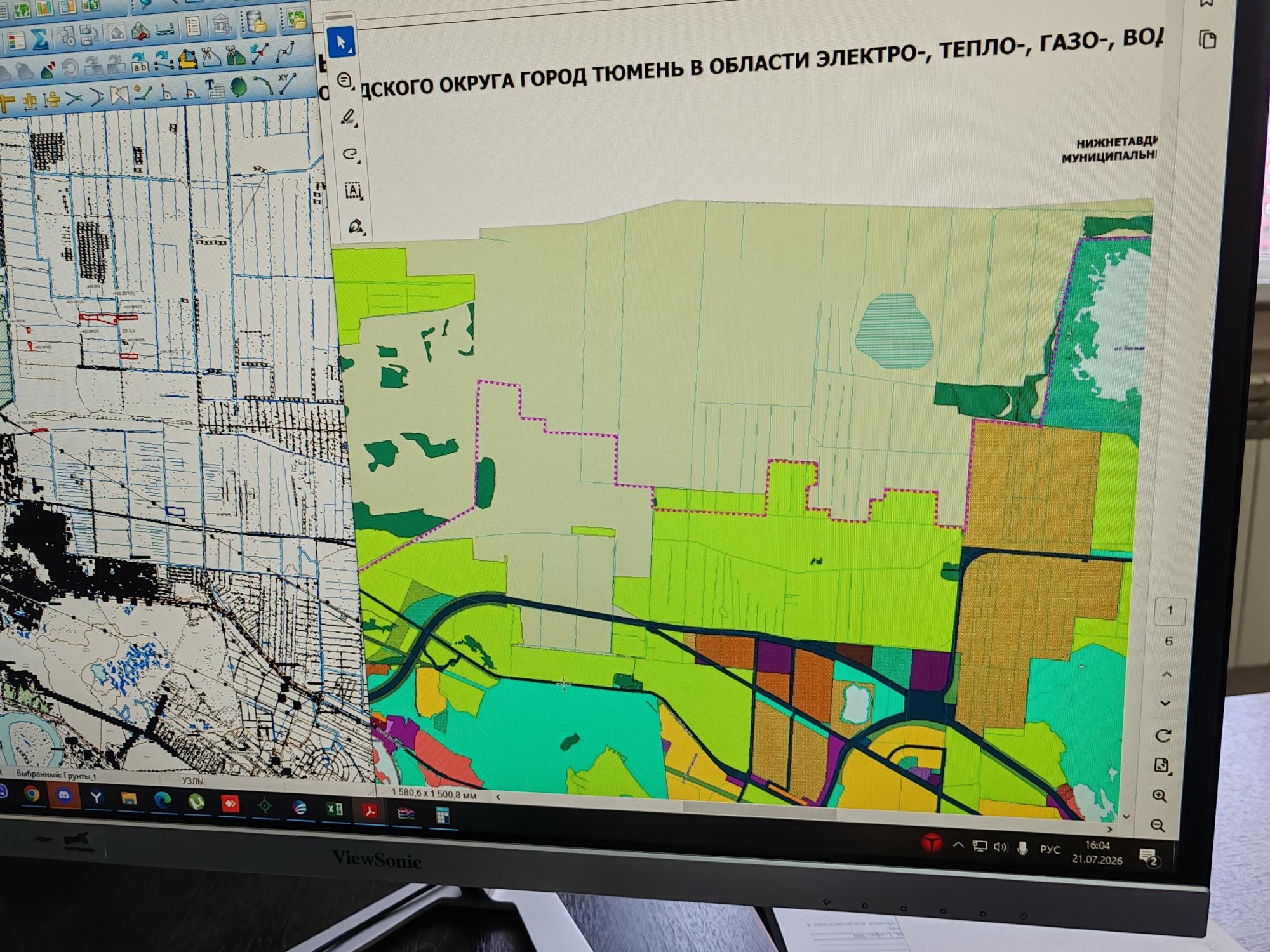This screenshot has height=952, width=1270.
Task: Click the page size '1 580,6 x 1 500,8 мм' text
Action: point(434,794)
